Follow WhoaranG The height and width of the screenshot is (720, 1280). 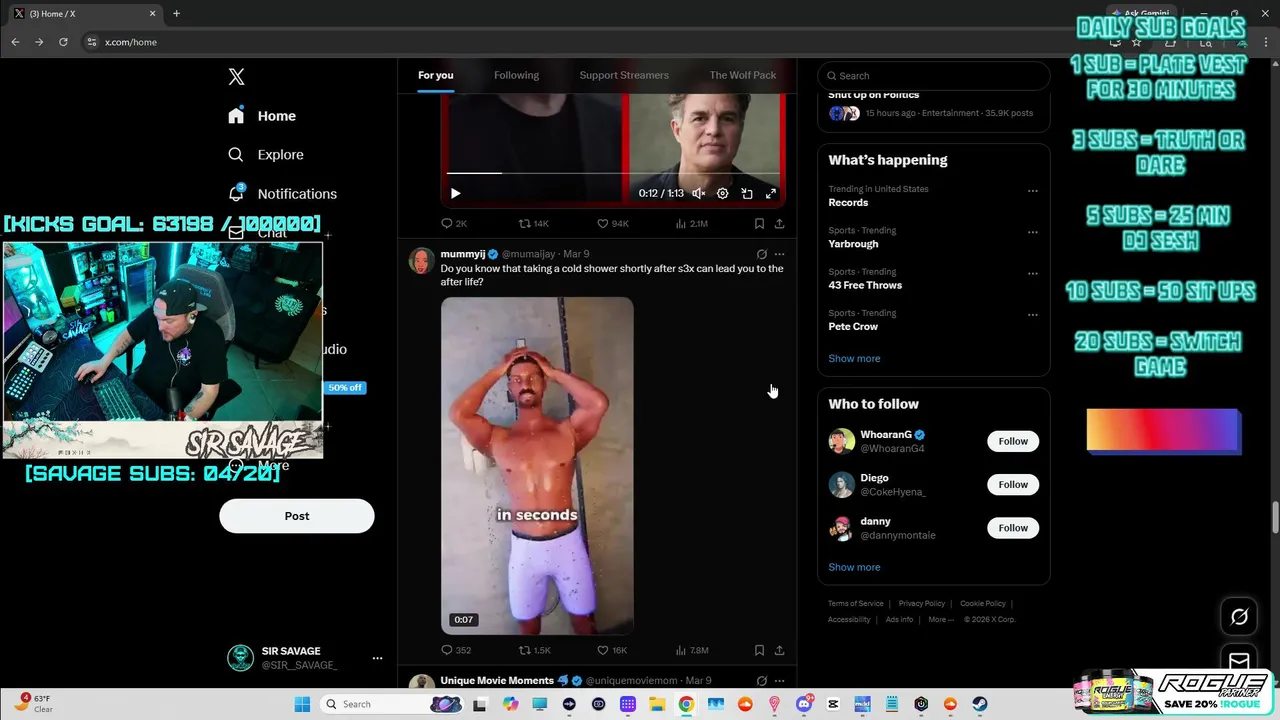click(1013, 441)
